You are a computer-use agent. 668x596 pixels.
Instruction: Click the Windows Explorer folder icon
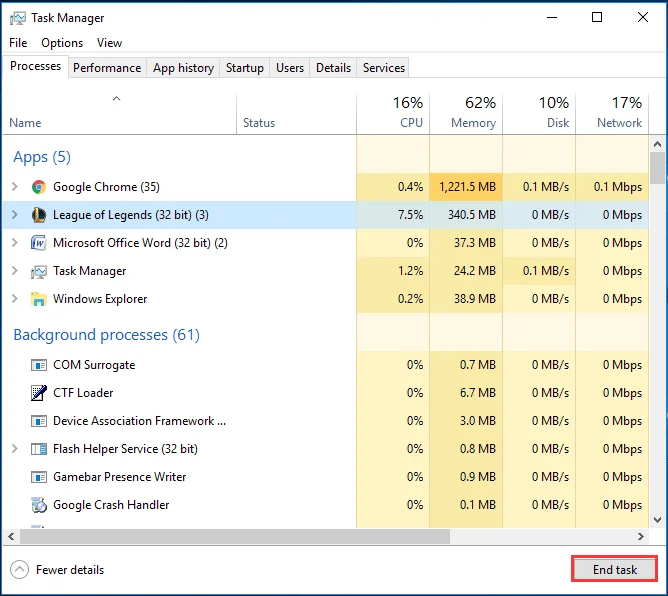39,299
